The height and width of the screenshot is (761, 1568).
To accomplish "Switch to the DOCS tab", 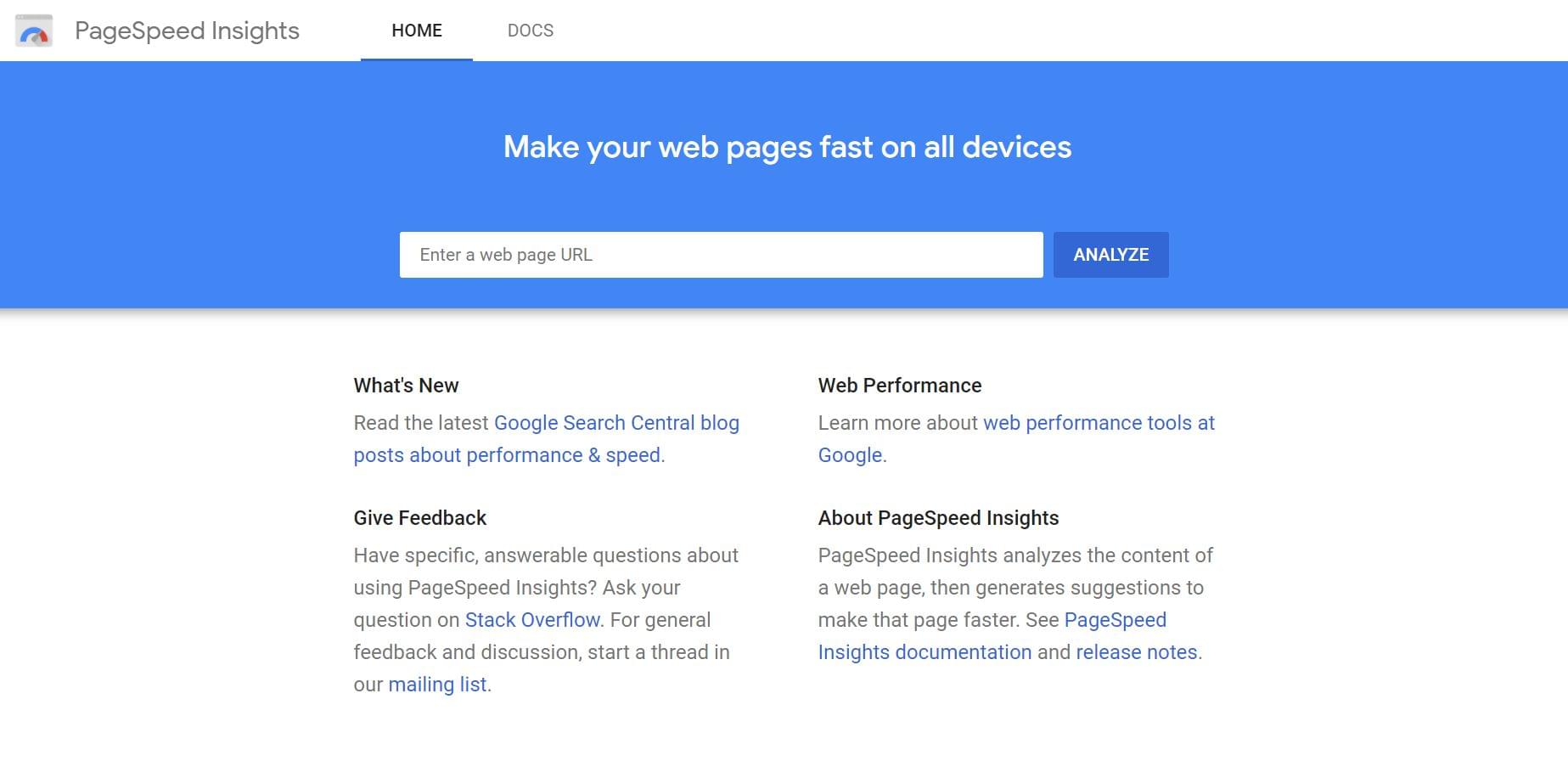I will coord(530,31).
